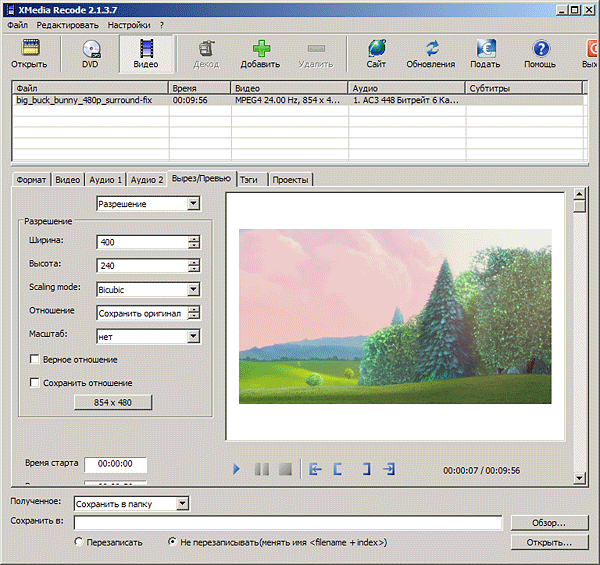
Task: Click the XMedia Recode title bar icon
Action: point(10,10)
